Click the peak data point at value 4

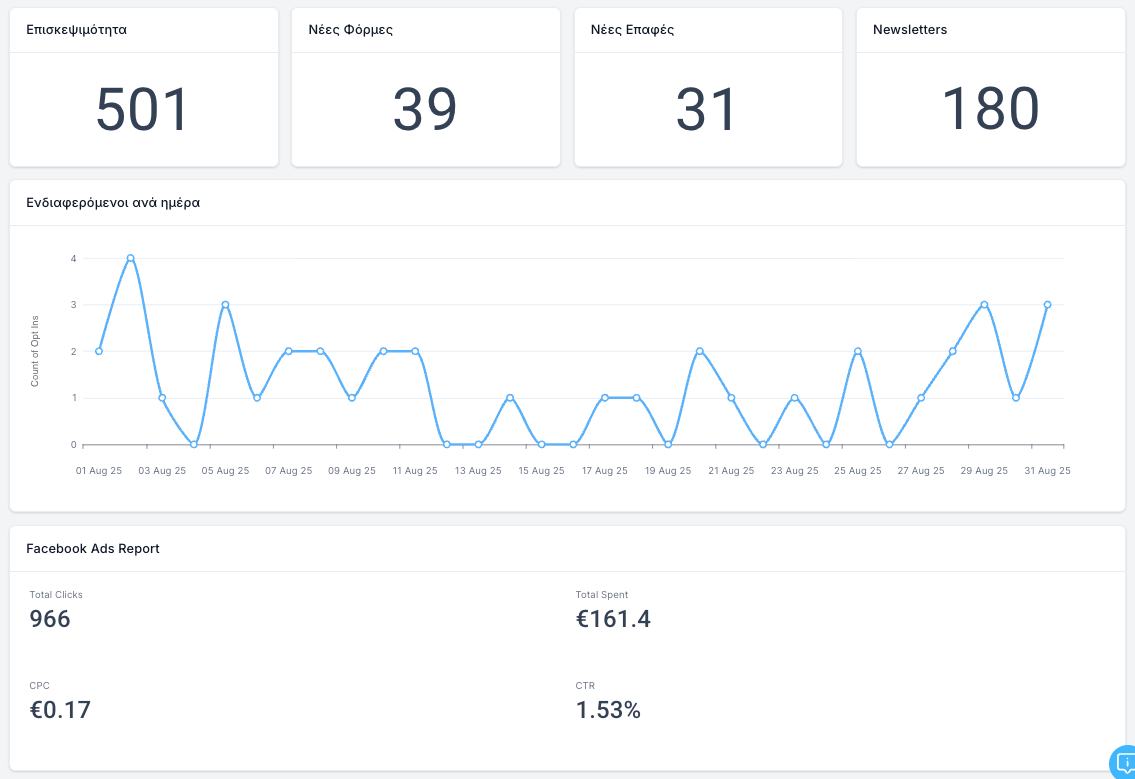coord(130,258)
